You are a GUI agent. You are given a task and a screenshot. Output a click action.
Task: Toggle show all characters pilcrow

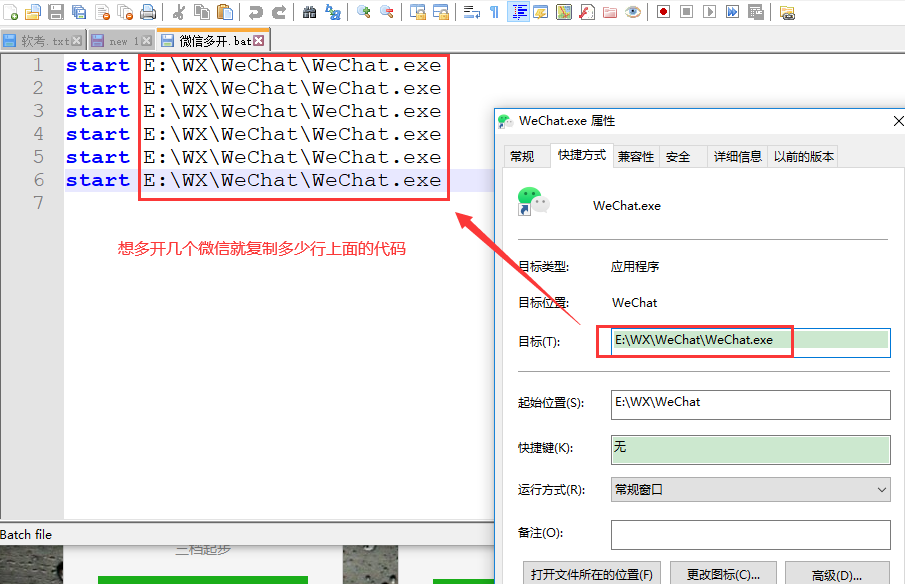pos(494,12)
